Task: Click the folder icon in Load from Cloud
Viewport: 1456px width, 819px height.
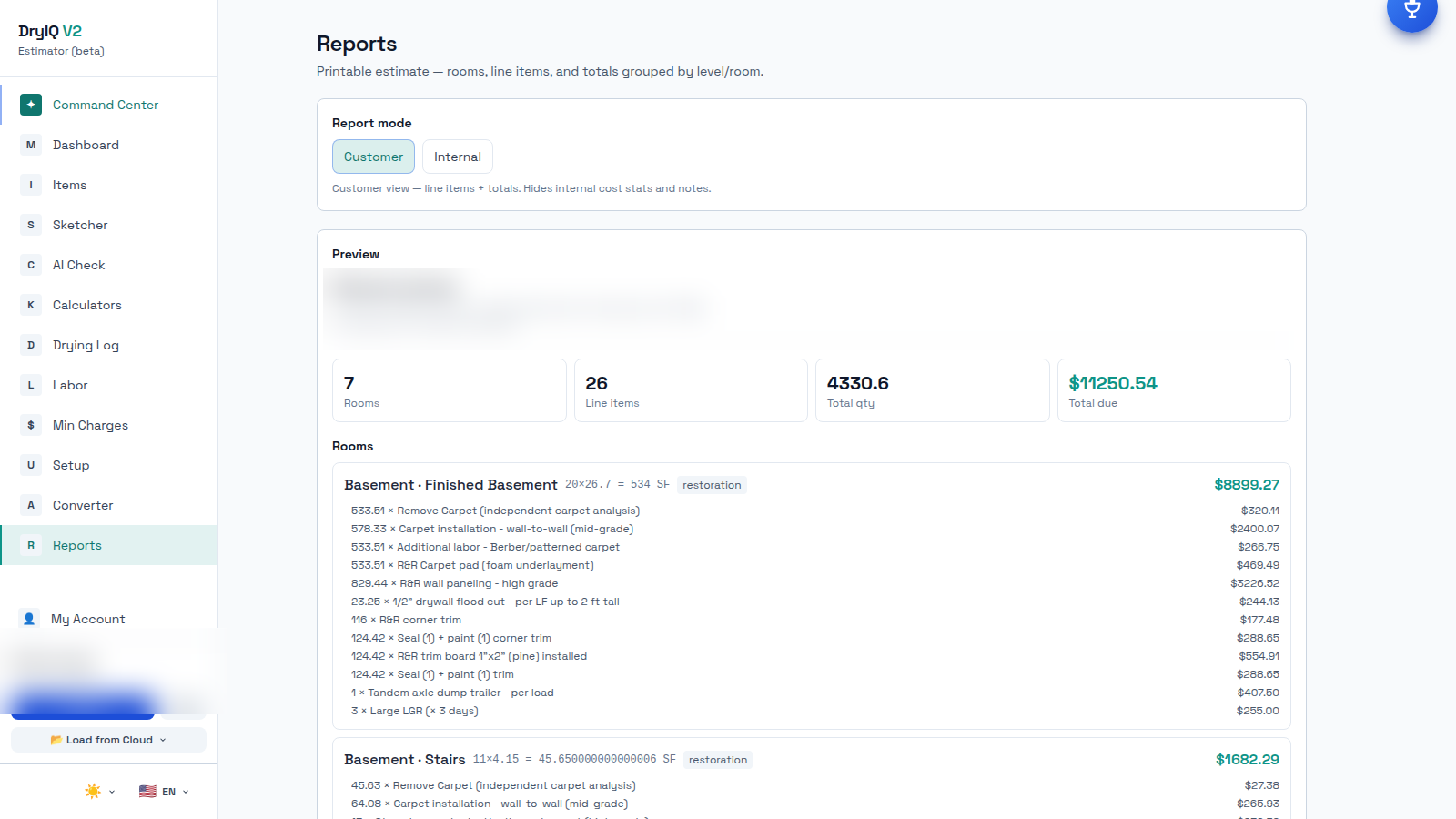Action: 56,740
